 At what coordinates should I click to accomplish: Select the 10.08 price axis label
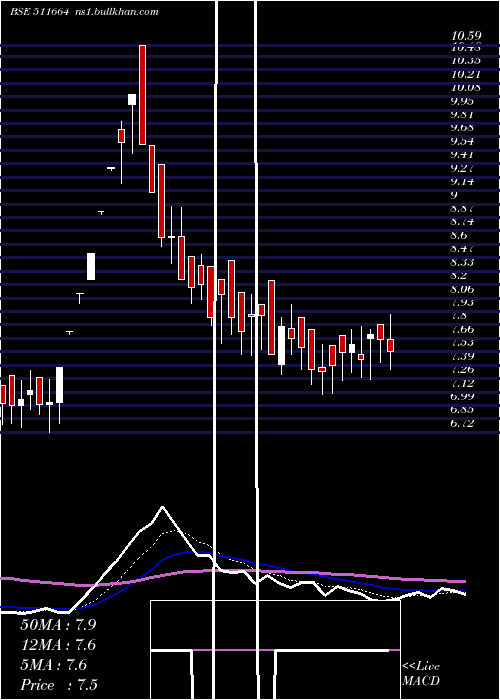pos(466,87)
